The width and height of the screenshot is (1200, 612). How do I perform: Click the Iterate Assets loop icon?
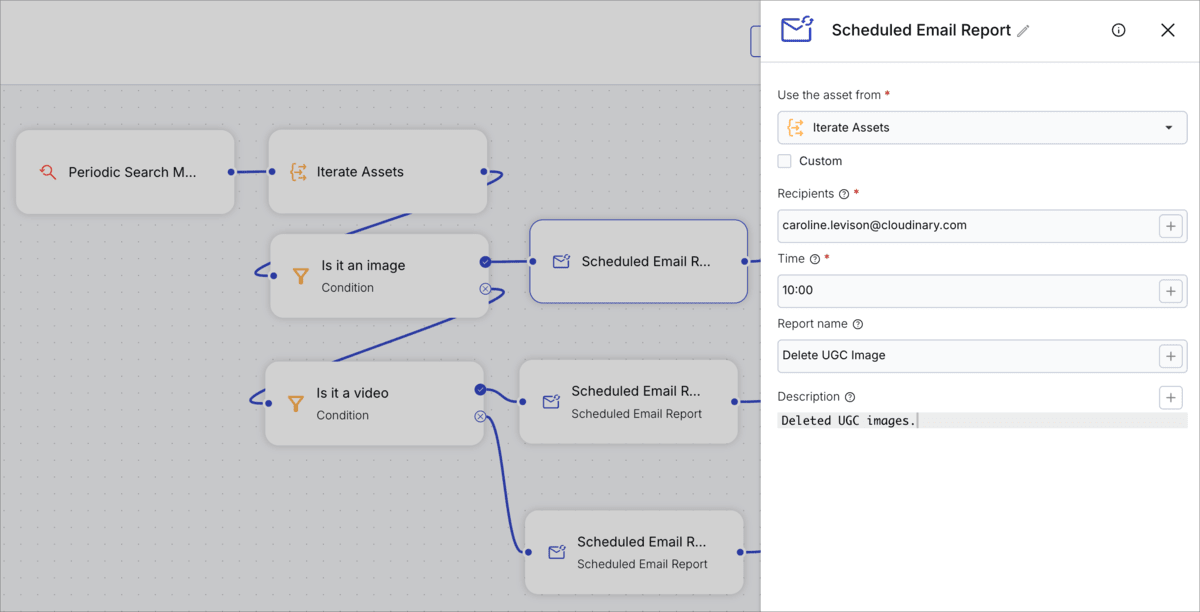point(297,171)
